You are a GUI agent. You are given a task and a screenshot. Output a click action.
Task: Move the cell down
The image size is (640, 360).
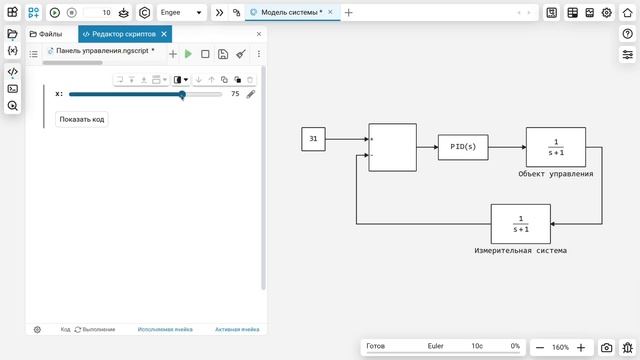pos(198,80)
